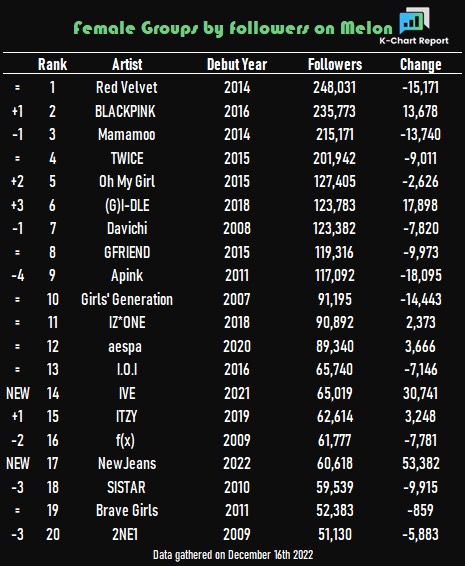Click the 53,382 change value

point(421,463)
